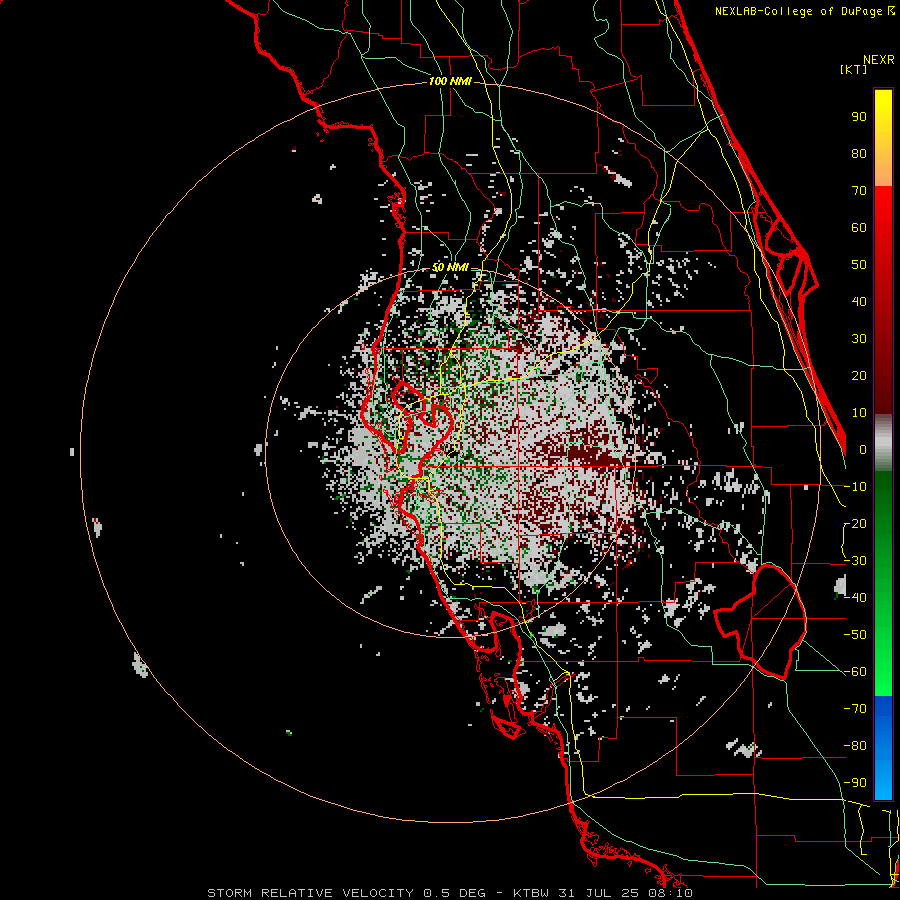Click the -60 scale value
The width and height of the screenshot is (900, 900).
coord(855,672)
